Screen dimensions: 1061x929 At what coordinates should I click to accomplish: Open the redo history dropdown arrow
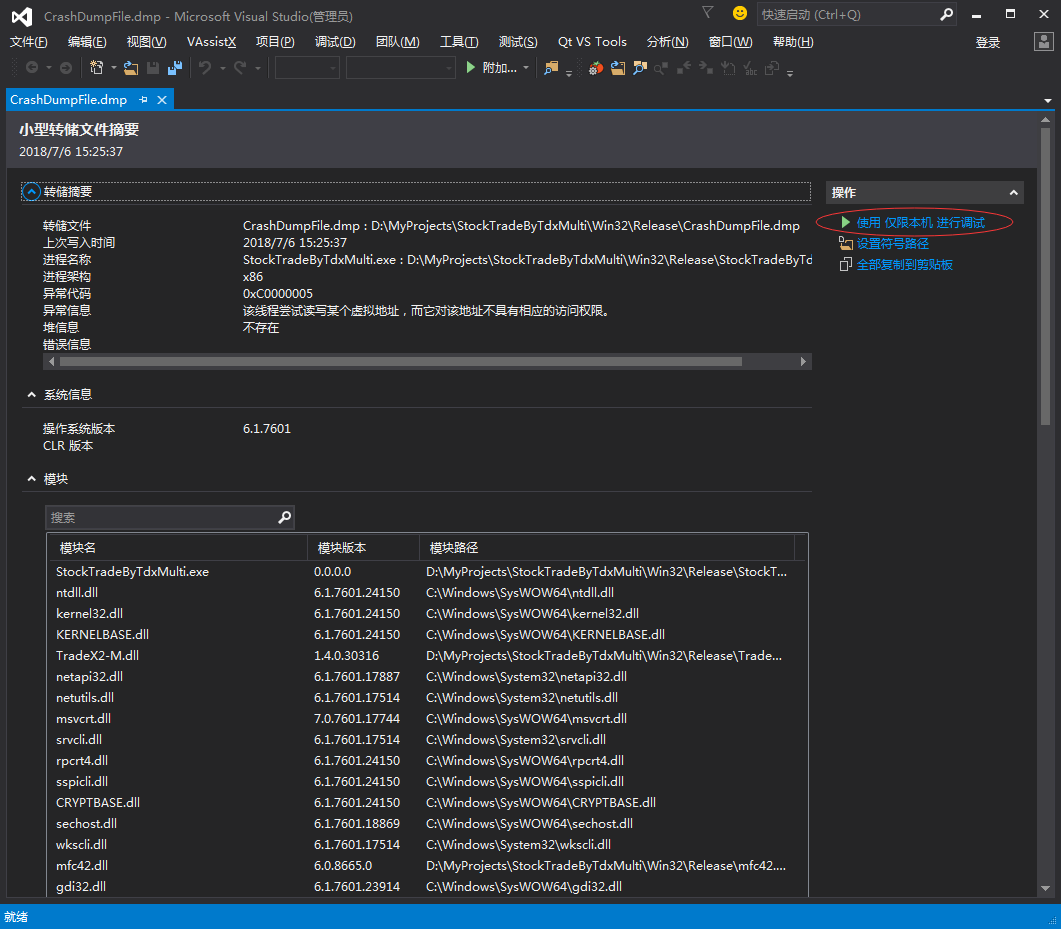(258, 68)
